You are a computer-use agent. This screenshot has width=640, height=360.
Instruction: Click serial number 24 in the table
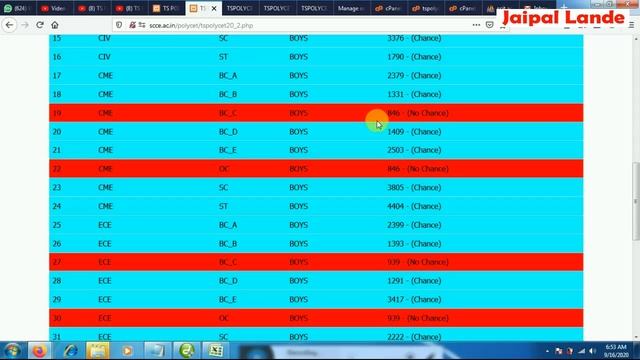coord(57,207)
